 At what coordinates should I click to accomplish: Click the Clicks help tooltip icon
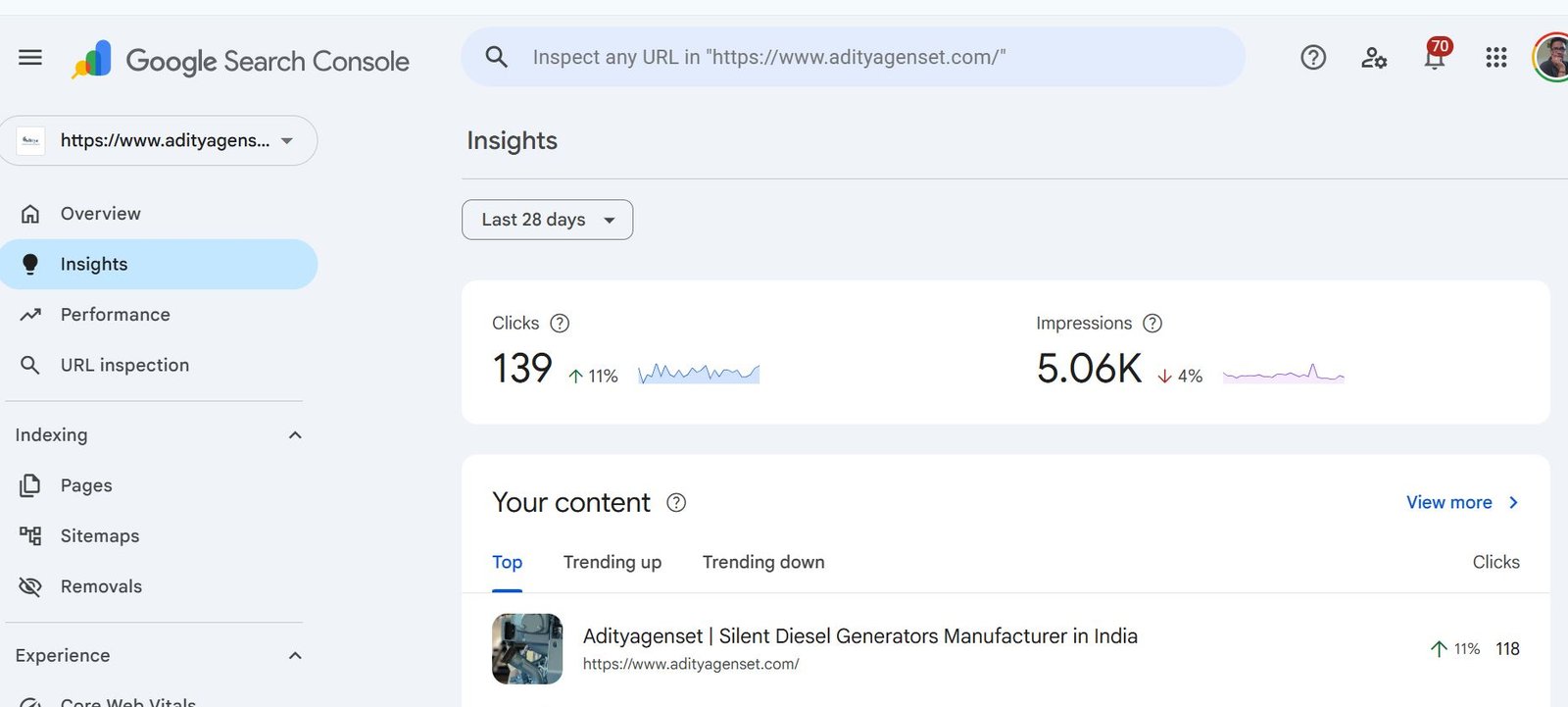pyautogui.click(x=560, y=324)
